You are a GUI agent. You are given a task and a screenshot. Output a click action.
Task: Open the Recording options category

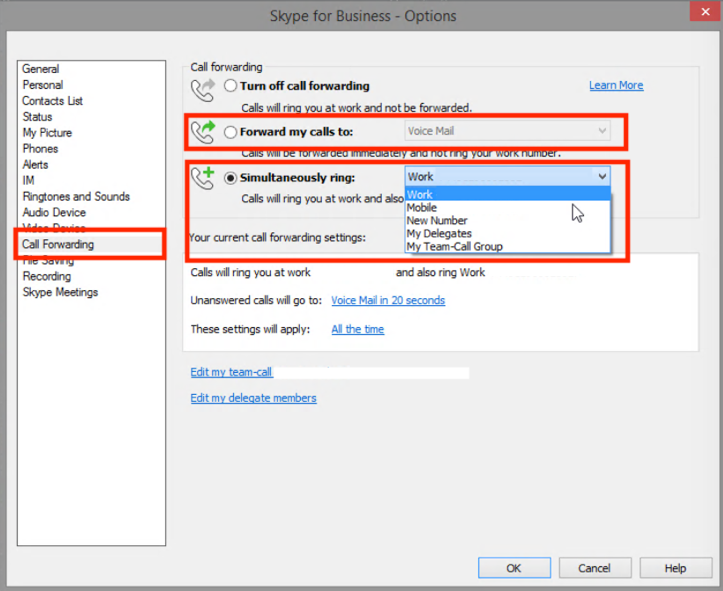pyautogui.click(x=47, y=276)
